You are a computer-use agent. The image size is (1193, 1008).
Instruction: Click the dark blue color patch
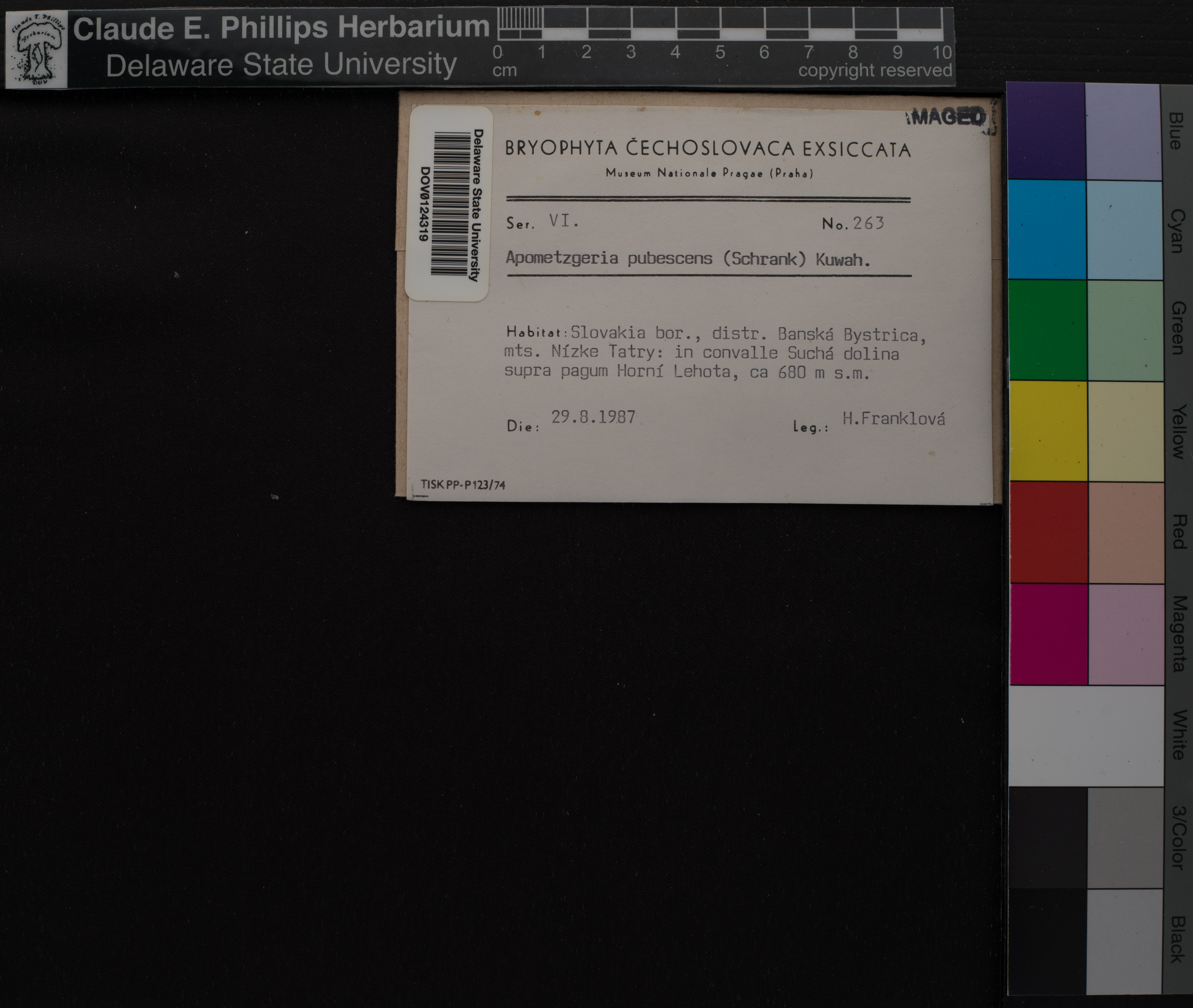(x=1046, y=131)
